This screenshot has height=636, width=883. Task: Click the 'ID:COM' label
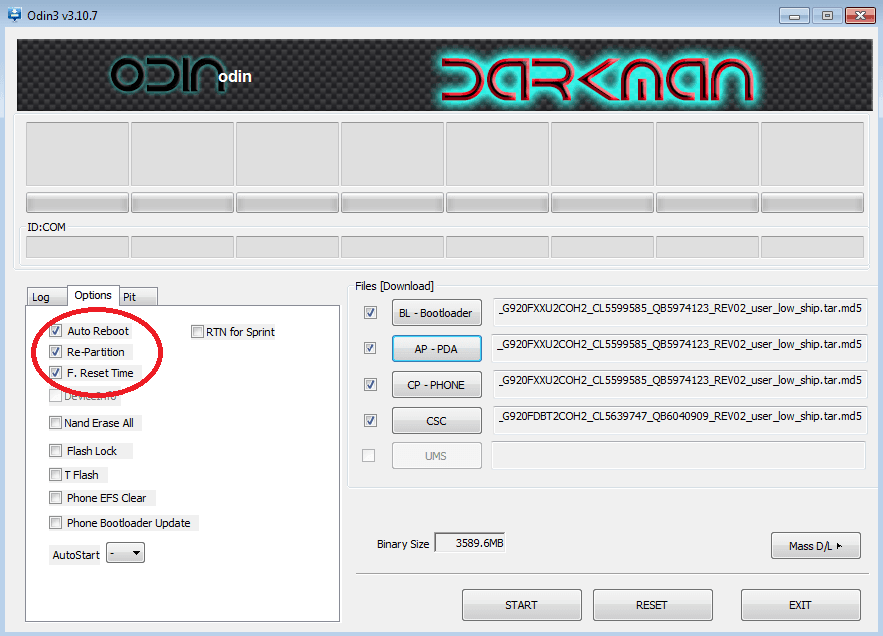(x=46, y=227)
